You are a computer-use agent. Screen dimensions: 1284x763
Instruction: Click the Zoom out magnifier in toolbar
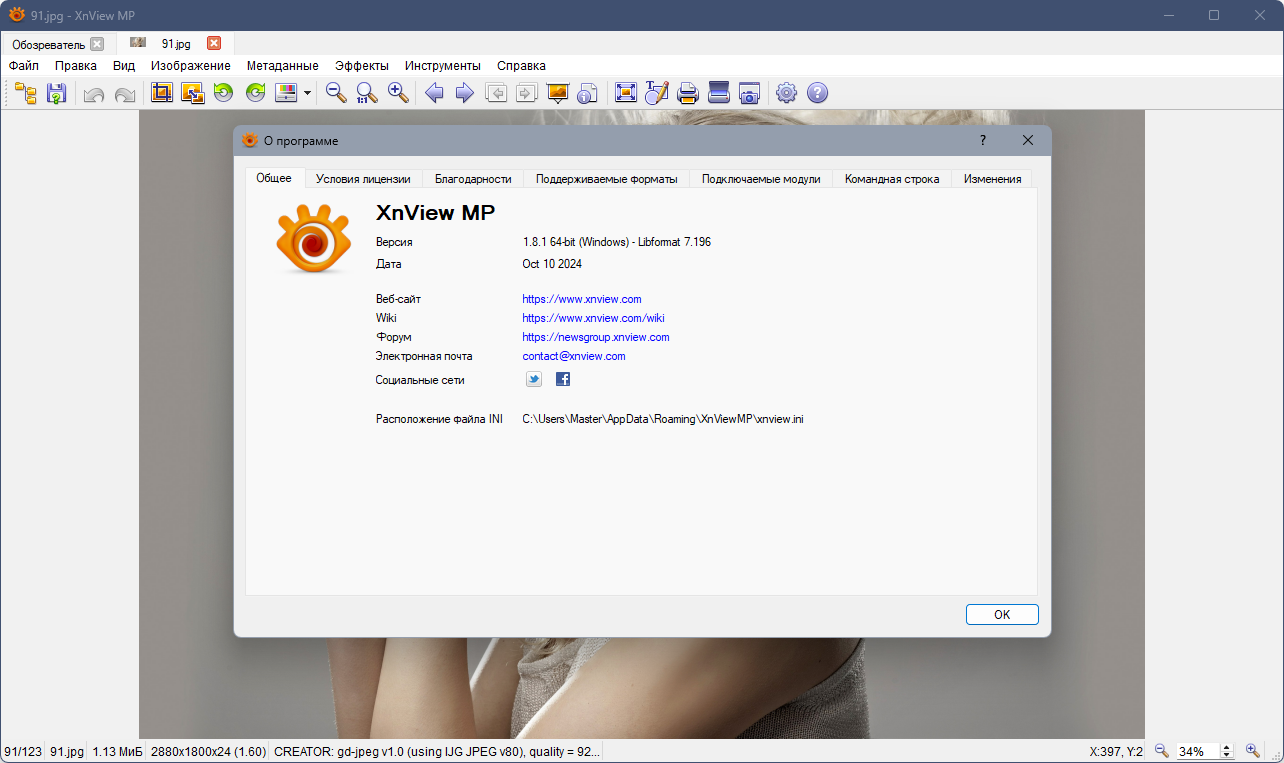click(336, 93)
